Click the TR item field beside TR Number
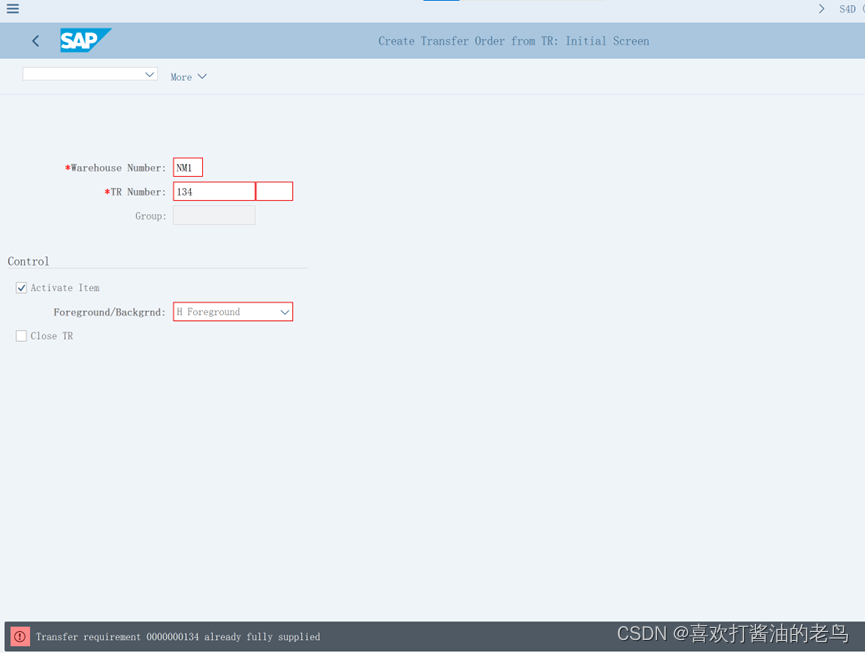This screenshot has height=653, width=865. tap(274, 191)
